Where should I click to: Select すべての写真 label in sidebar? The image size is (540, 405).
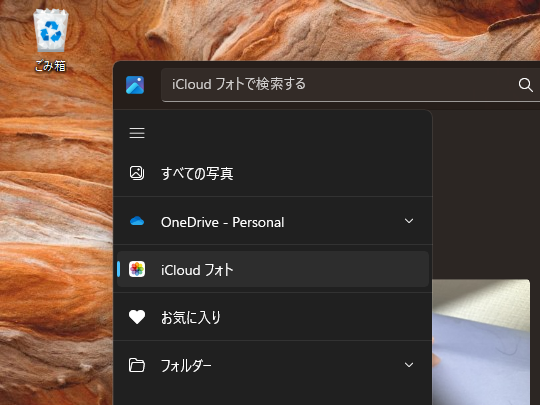pyautogui.click(x=197, y=173)
